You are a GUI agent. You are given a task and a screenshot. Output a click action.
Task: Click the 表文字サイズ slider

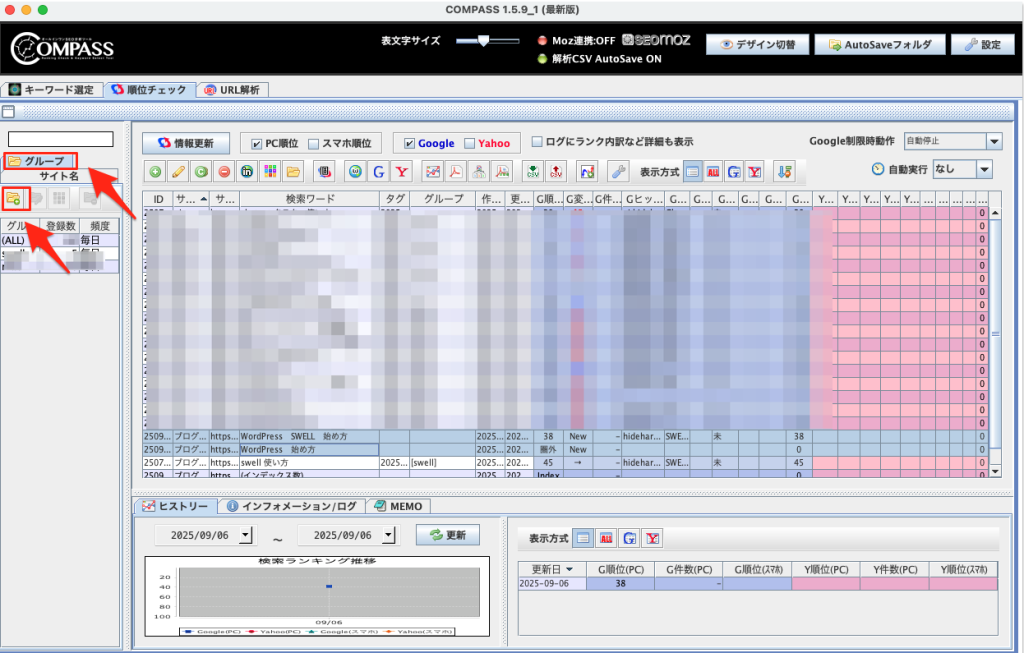coord(486,41)
